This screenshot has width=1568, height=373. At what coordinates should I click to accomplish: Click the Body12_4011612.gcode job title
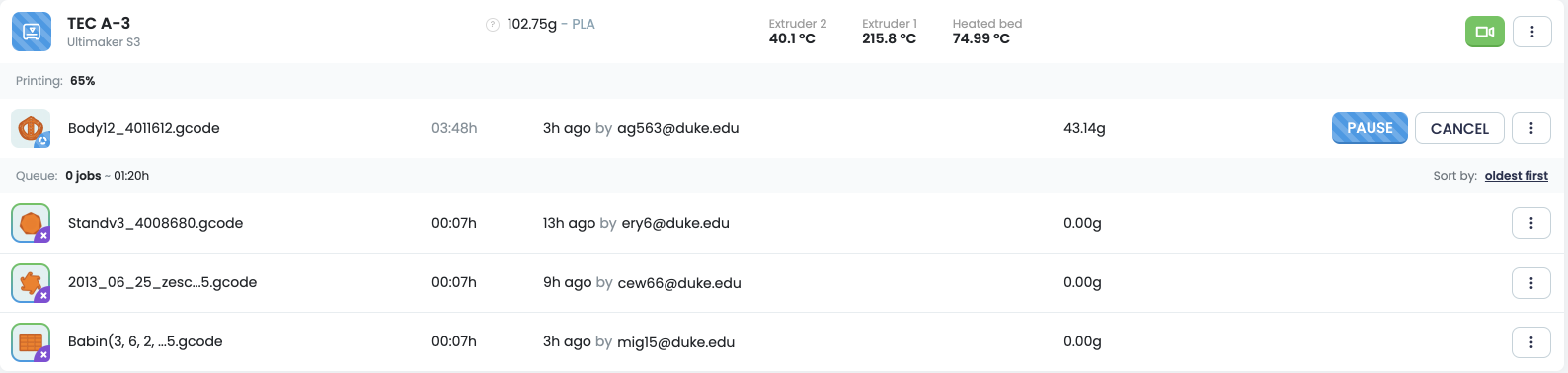coord(143,128)
